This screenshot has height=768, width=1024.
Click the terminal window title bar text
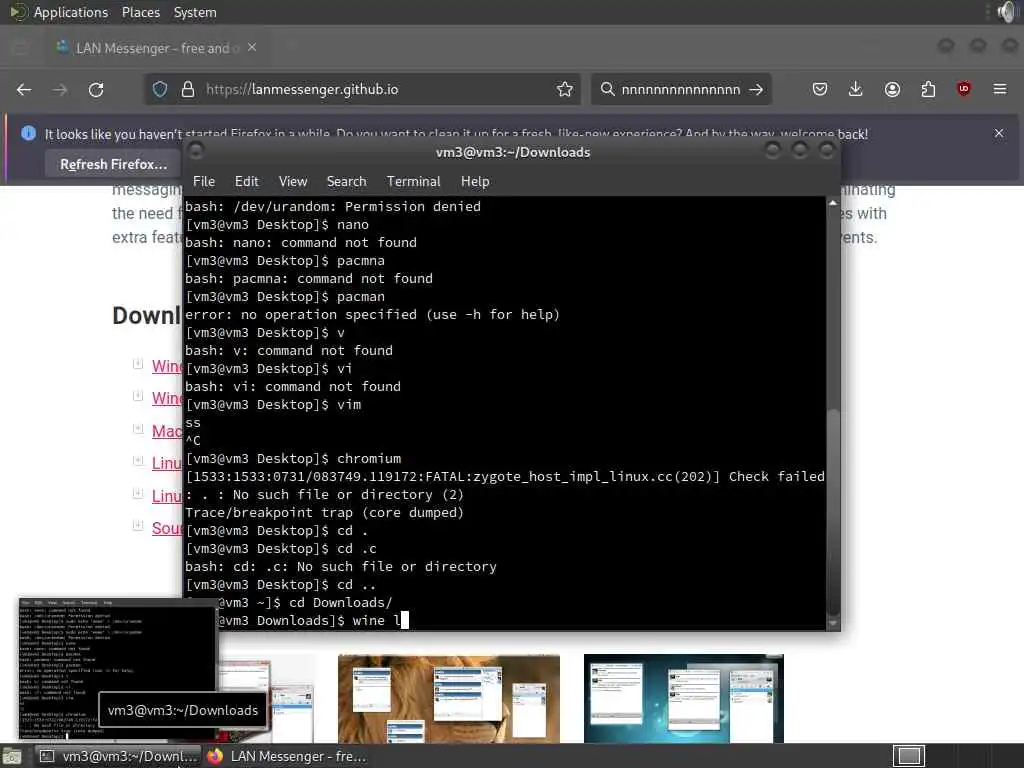click(513, 152)
